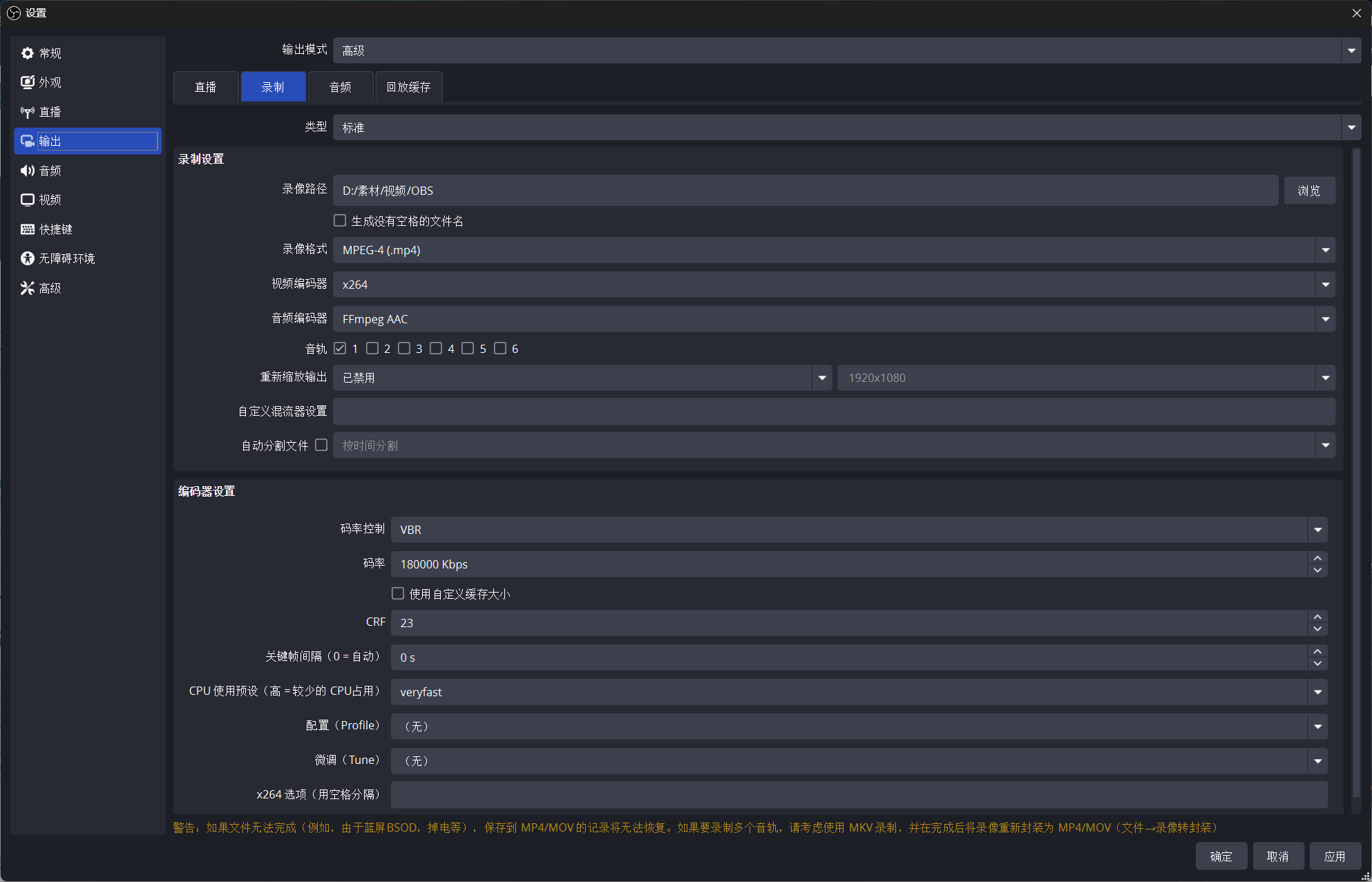Image resolution: width=1372 pixels, height=882 pixels.
Task: Decrease CRF value with down arrow
Action: coord(1317,629)
